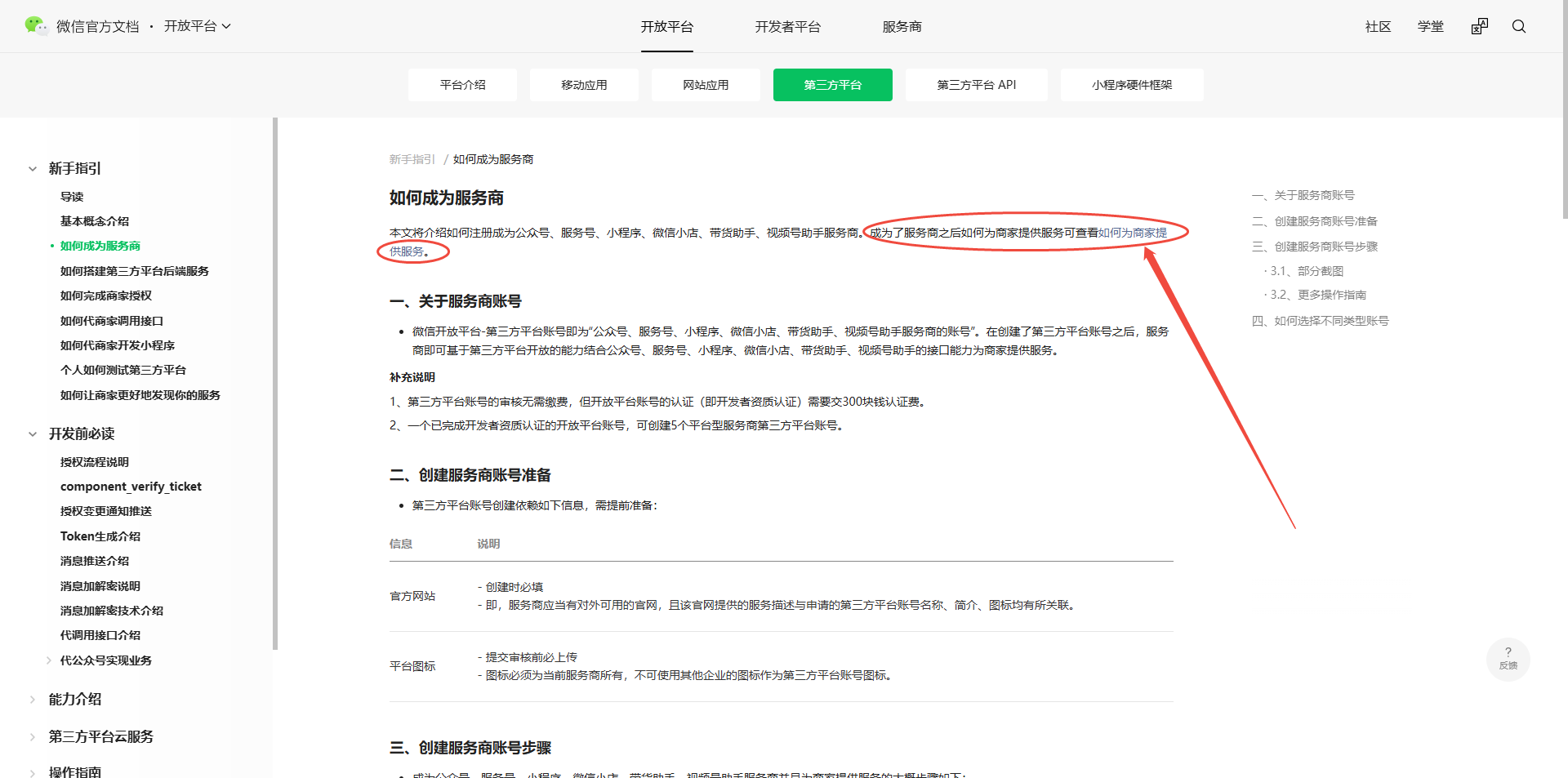The image size is (1568, 778).
Task: Open 授权流程说明 sidebar item
Action: pos(95,462)
